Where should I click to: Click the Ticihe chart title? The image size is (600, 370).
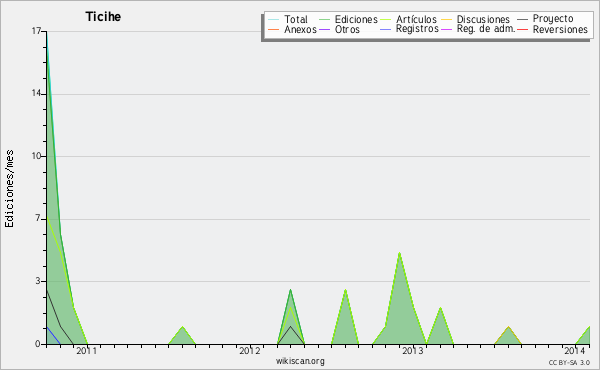coord(103,17)
